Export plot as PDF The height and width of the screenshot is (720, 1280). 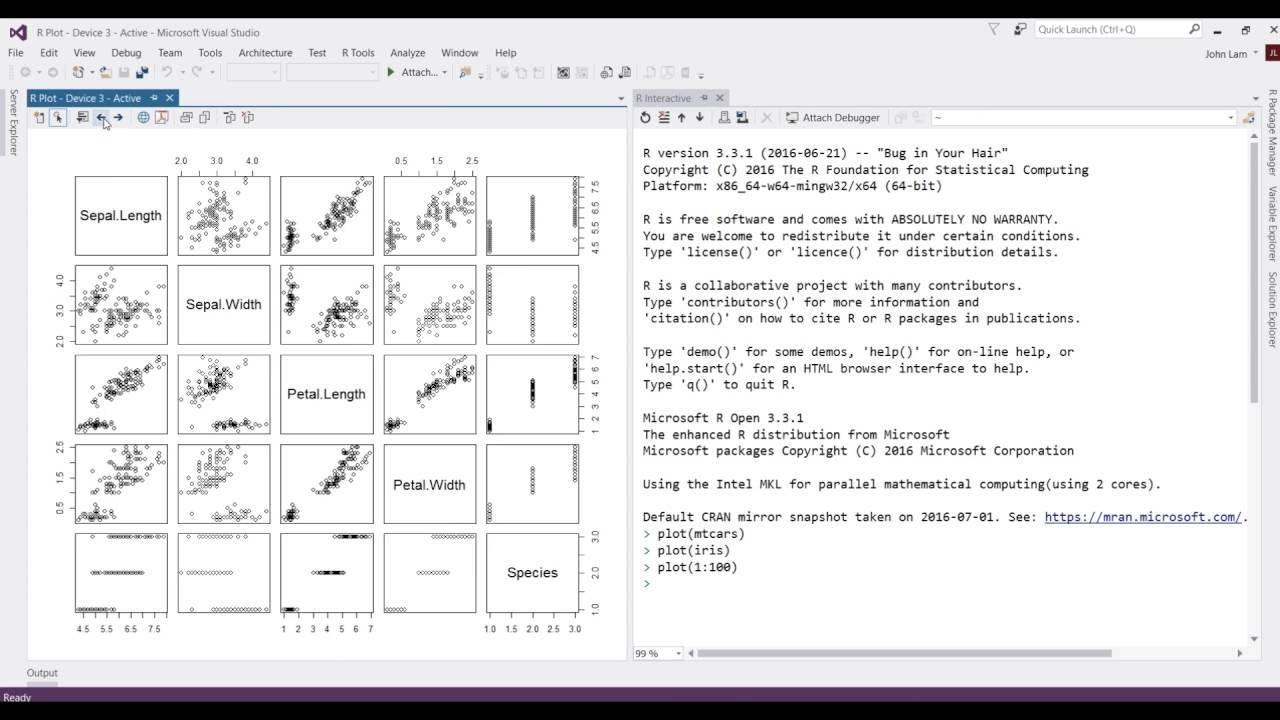pos(161,118)
